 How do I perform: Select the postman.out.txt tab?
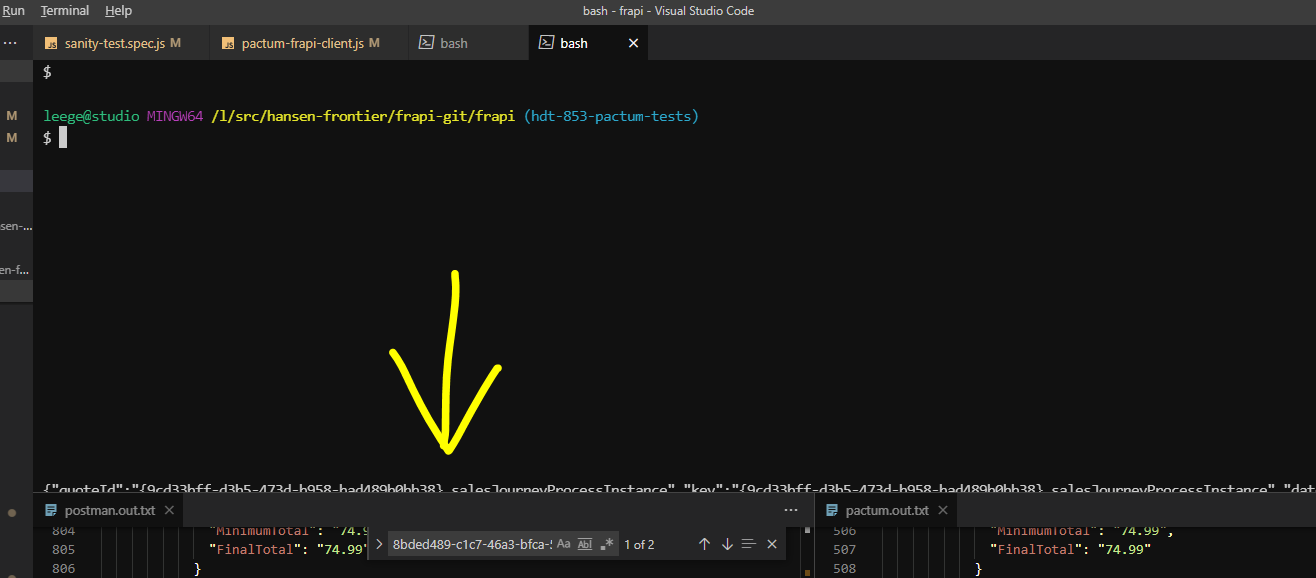[x=108, y=509]
